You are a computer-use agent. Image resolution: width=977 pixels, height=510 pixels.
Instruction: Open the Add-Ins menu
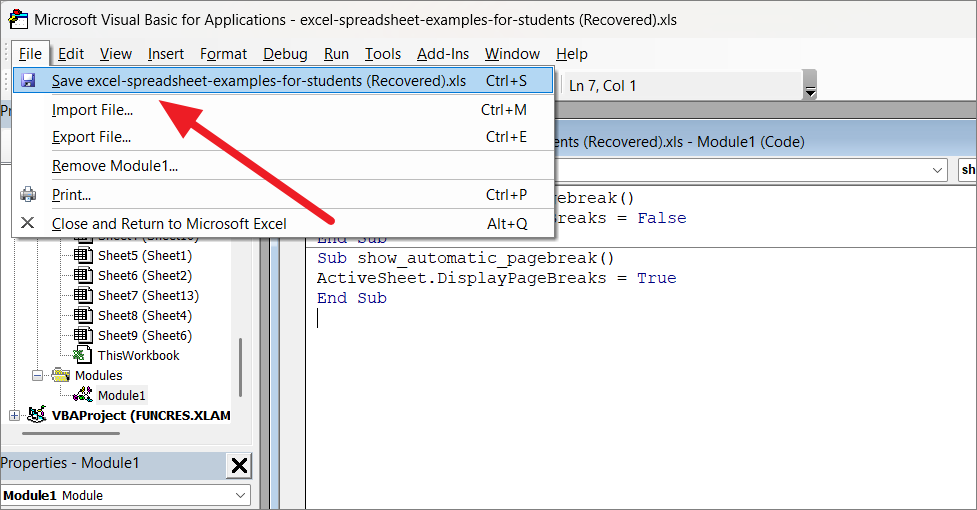click(x=443, y=54)
